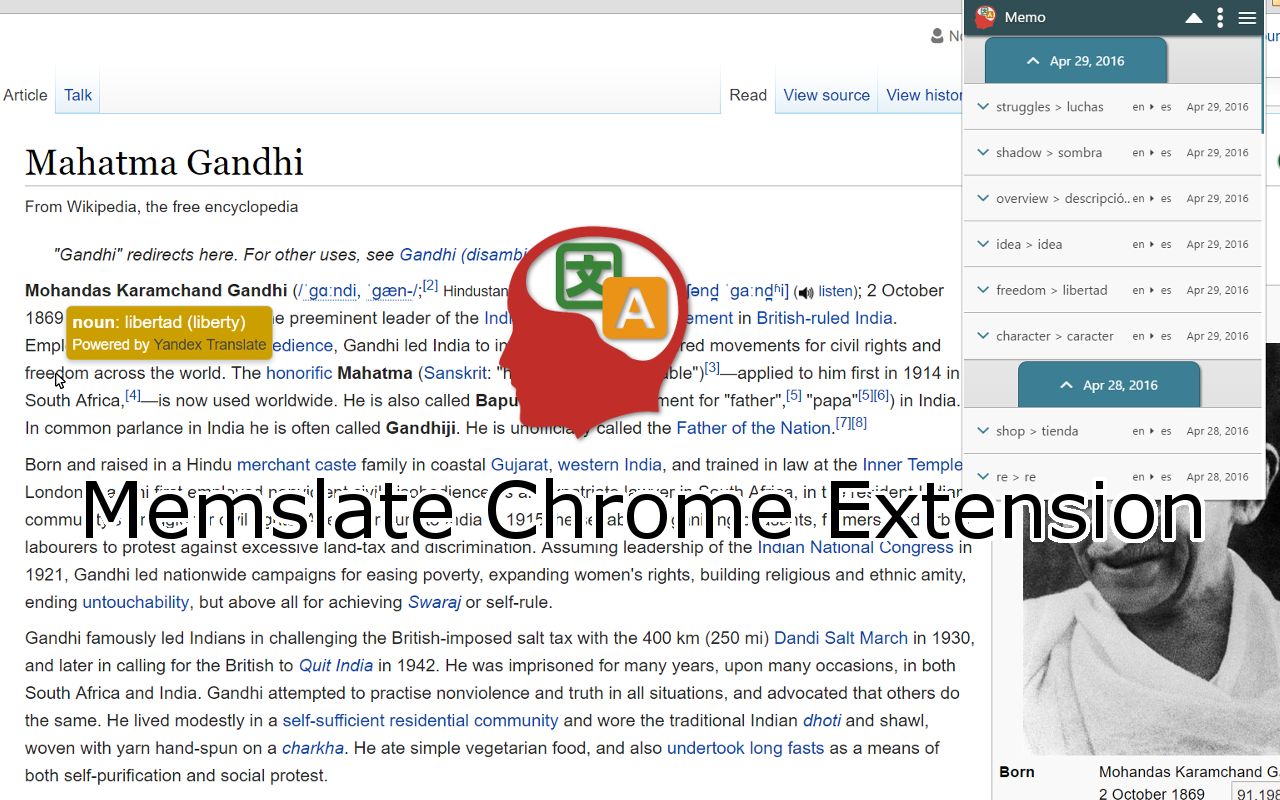Open the 'Indian National Congress' link
Viewport: 1280px width, 800px height.
click(x=855, y=547)
